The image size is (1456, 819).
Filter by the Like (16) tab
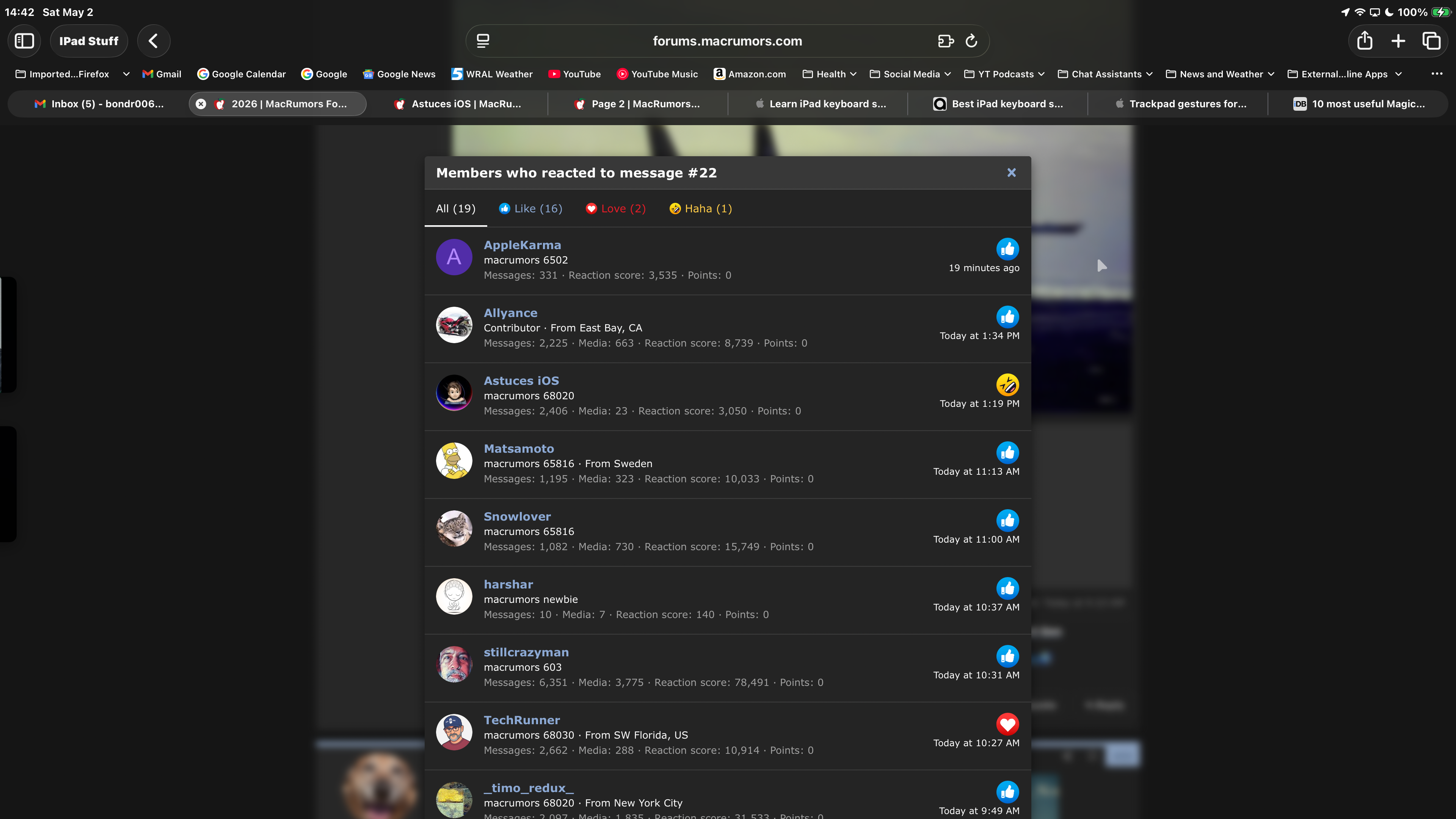click(530, 209)
